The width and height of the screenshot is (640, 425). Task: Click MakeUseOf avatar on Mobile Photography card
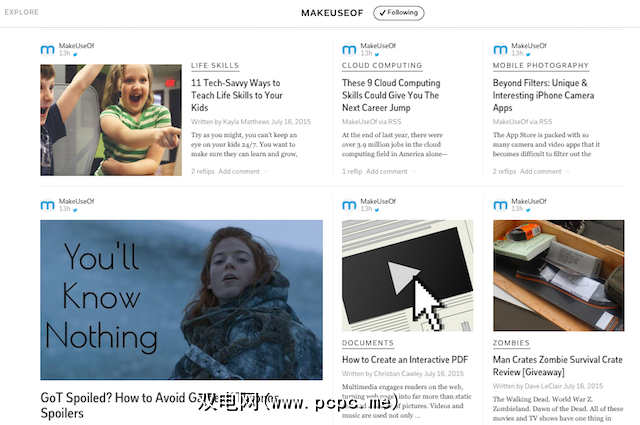pyautogui.click(x=500, y=50)
